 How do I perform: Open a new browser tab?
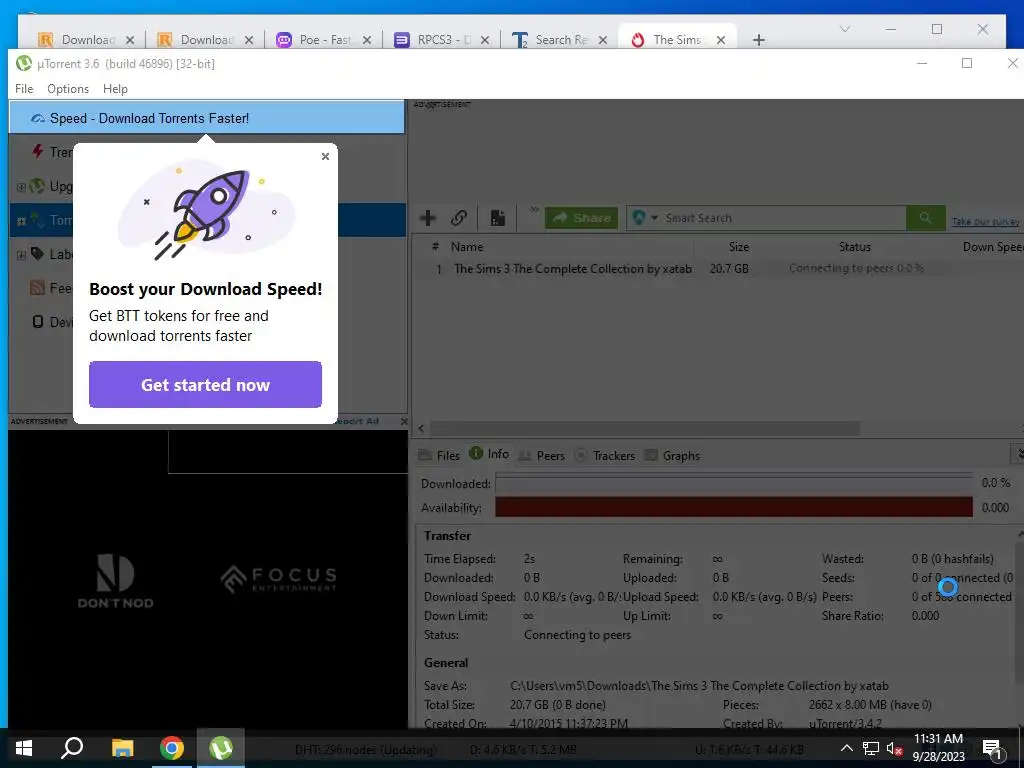pos(758,40)
